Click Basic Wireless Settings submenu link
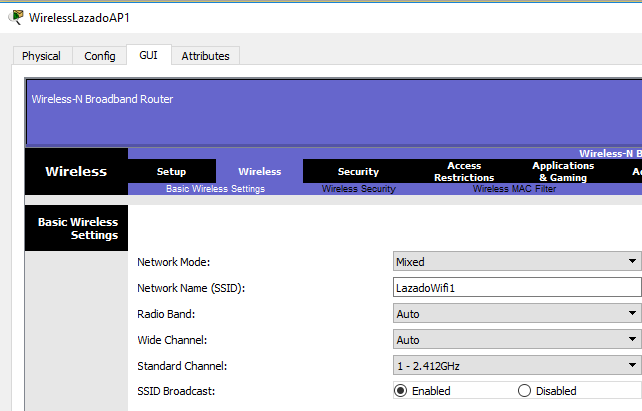 pos(215,189)
